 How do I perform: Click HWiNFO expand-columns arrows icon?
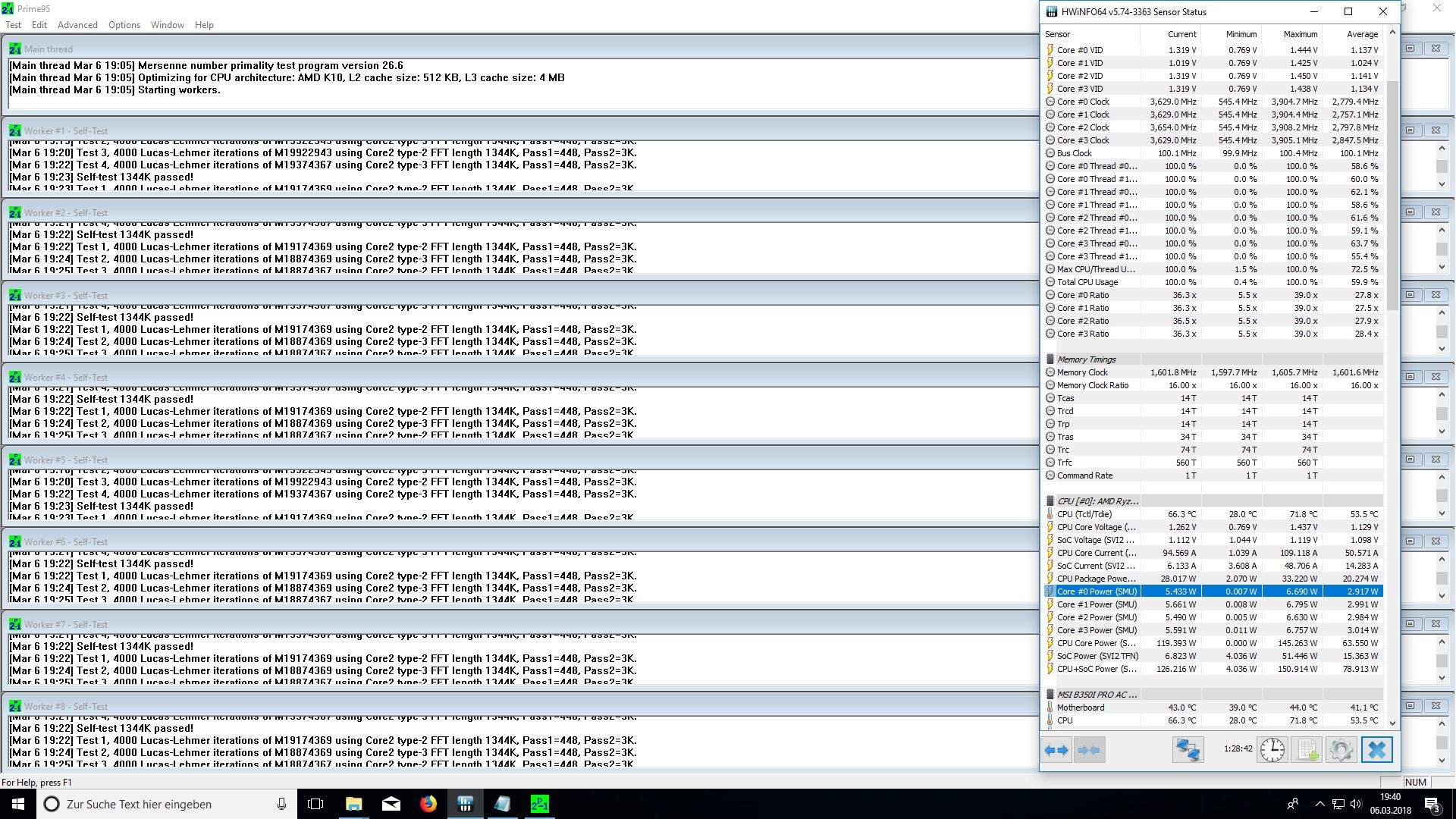click(x=1056, y=750)
